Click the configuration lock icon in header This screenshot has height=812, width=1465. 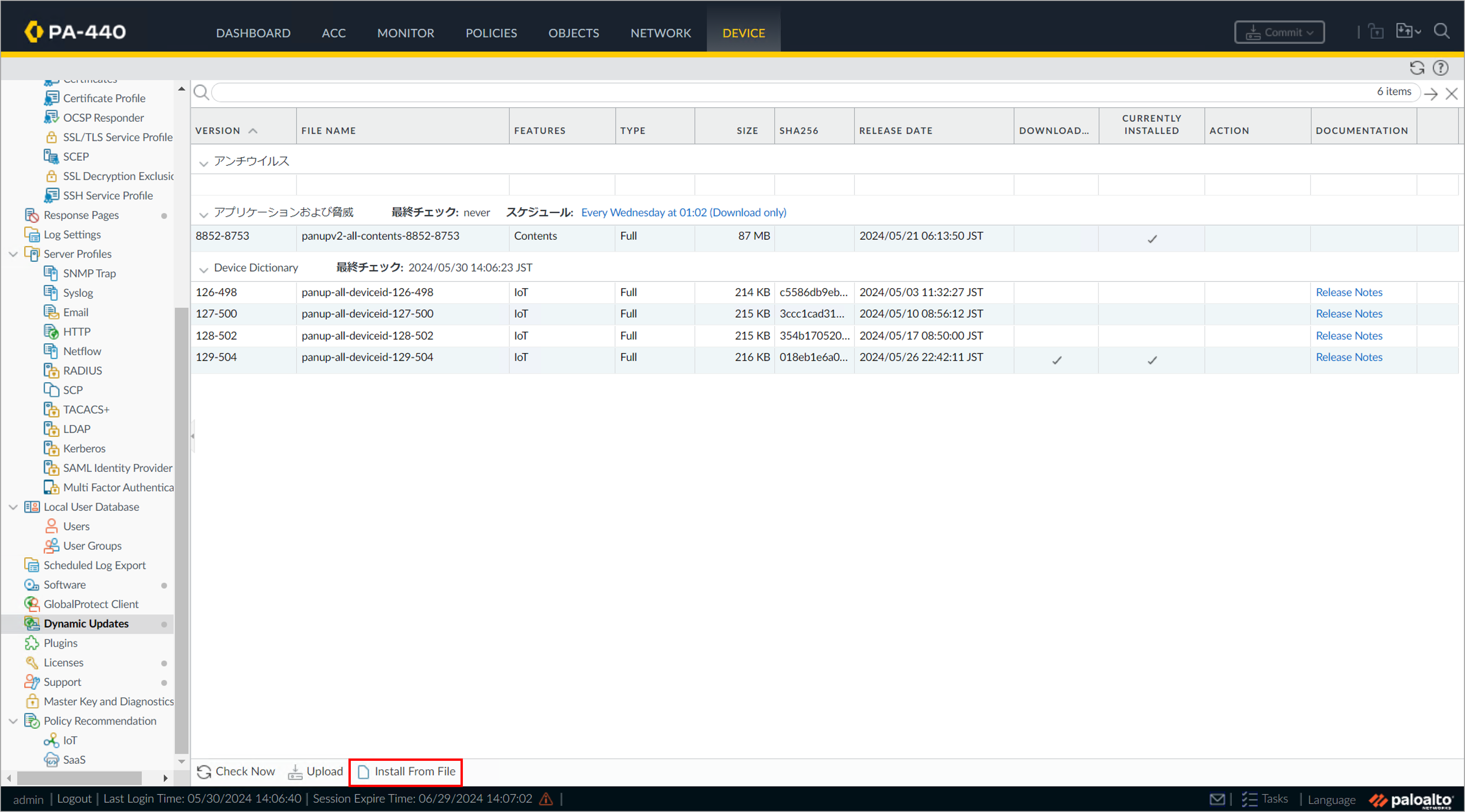coord(1375,32)
